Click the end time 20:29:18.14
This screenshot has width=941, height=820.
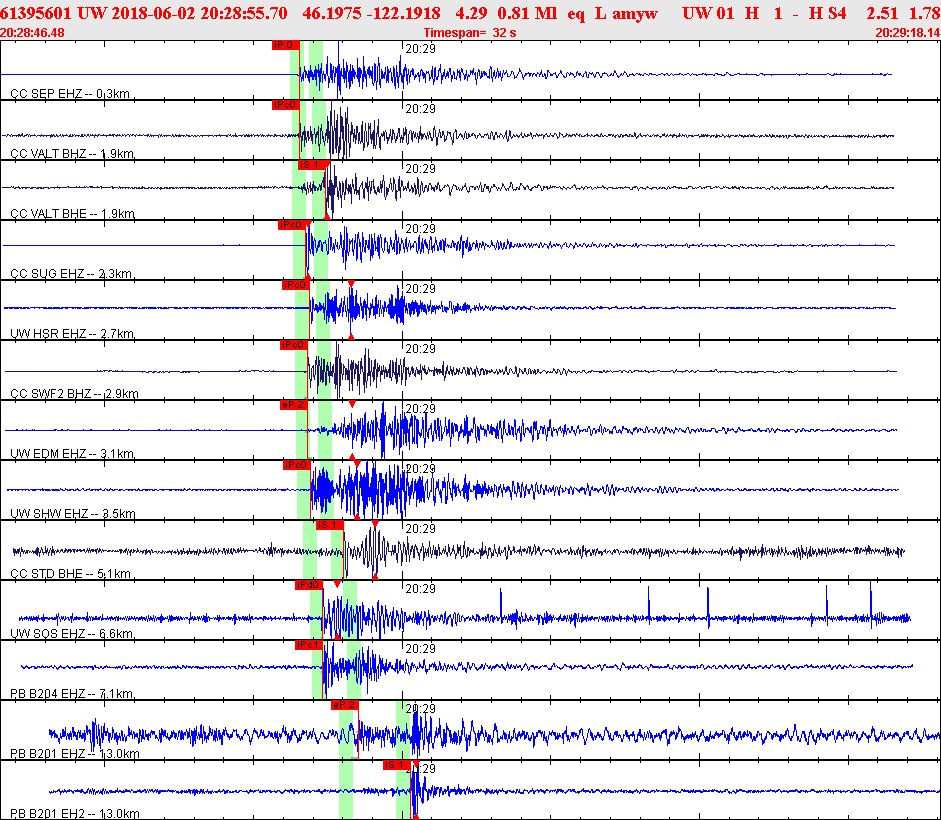pos(908,32)
